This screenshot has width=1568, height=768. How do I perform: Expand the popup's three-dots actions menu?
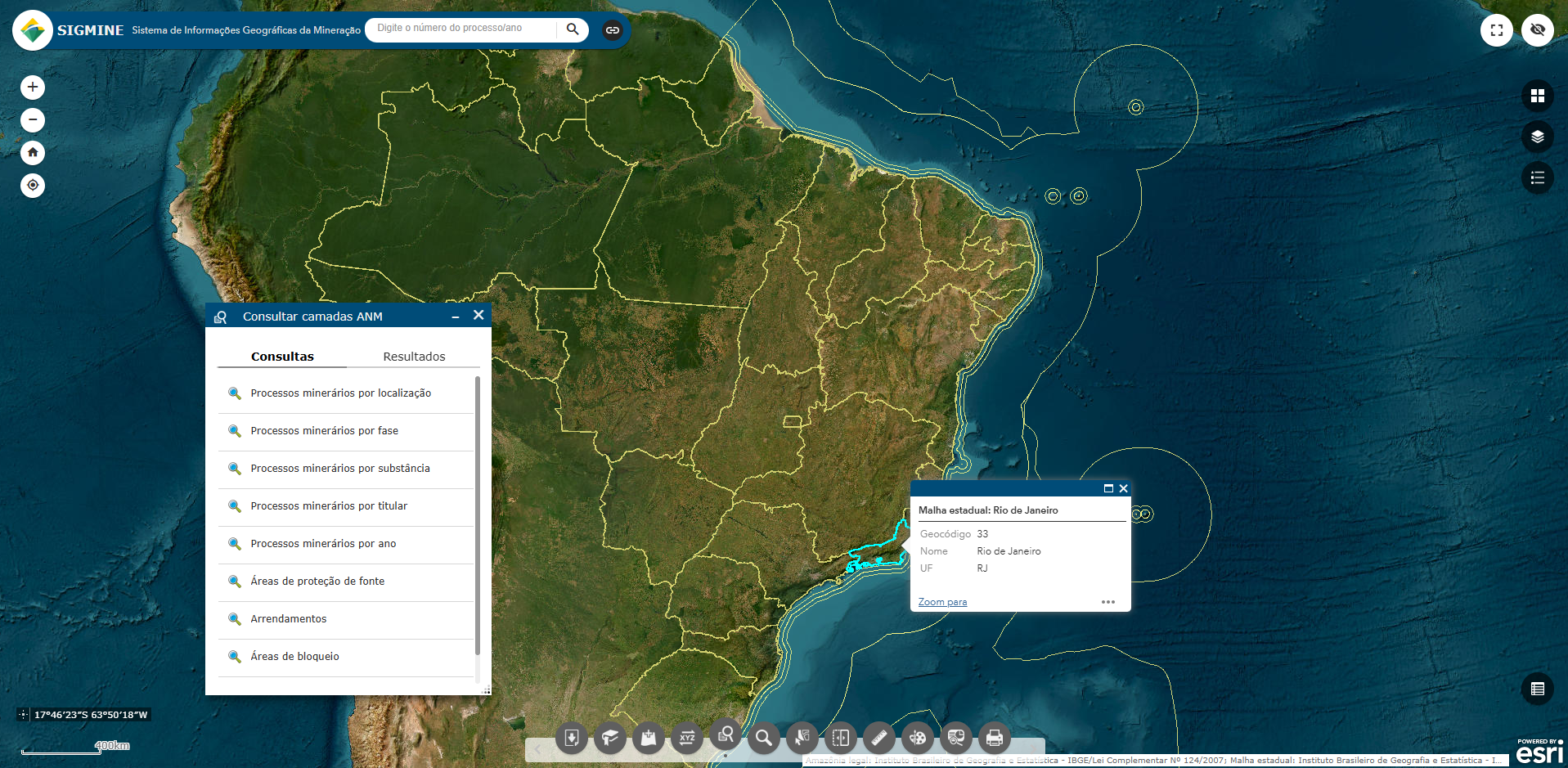[1107, 602]
